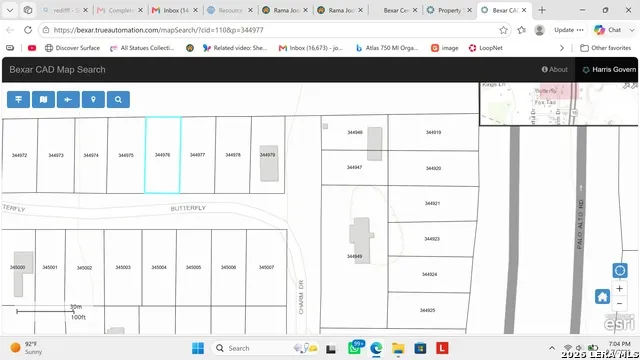Open the tab search dropdown arrow
This screenshot has height=360, width=640.
(10, 10)
